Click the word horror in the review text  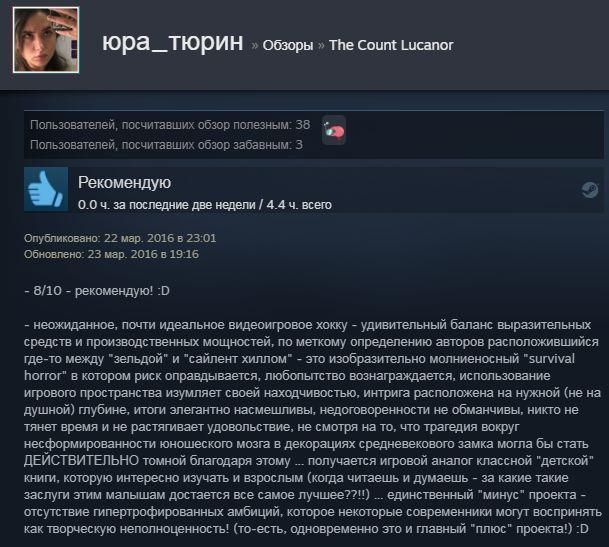[43, 376]
